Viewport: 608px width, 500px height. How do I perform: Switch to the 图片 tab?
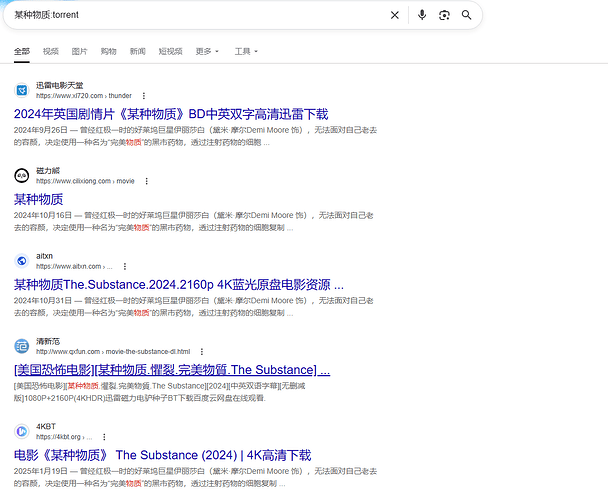79,51
